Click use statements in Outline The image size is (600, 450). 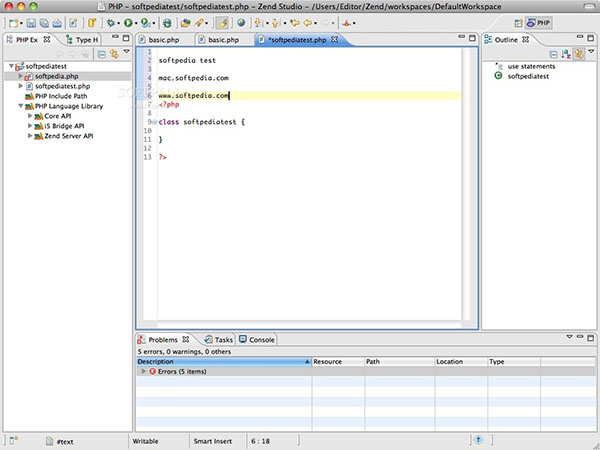tap(531, 66)
